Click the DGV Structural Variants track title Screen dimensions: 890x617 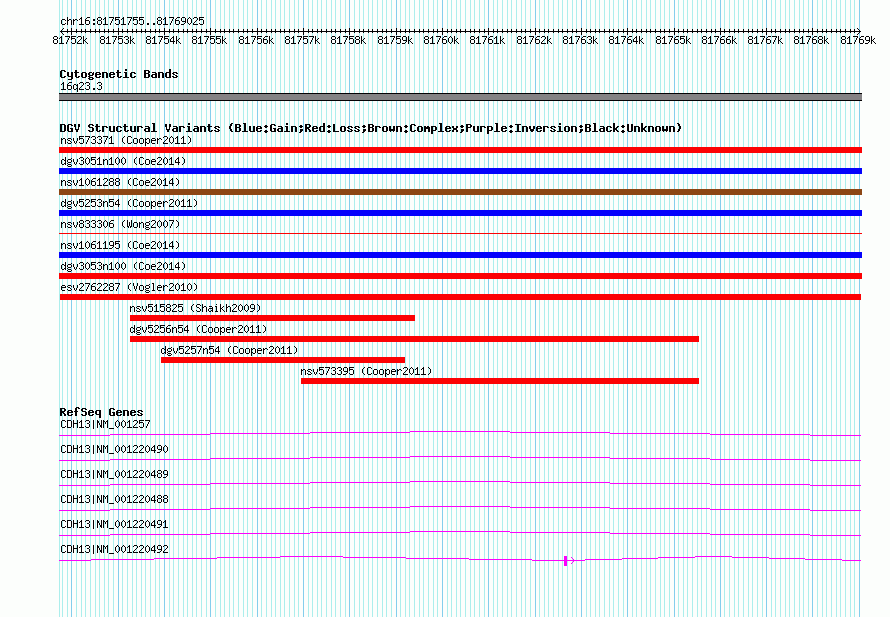click(370, 128)
